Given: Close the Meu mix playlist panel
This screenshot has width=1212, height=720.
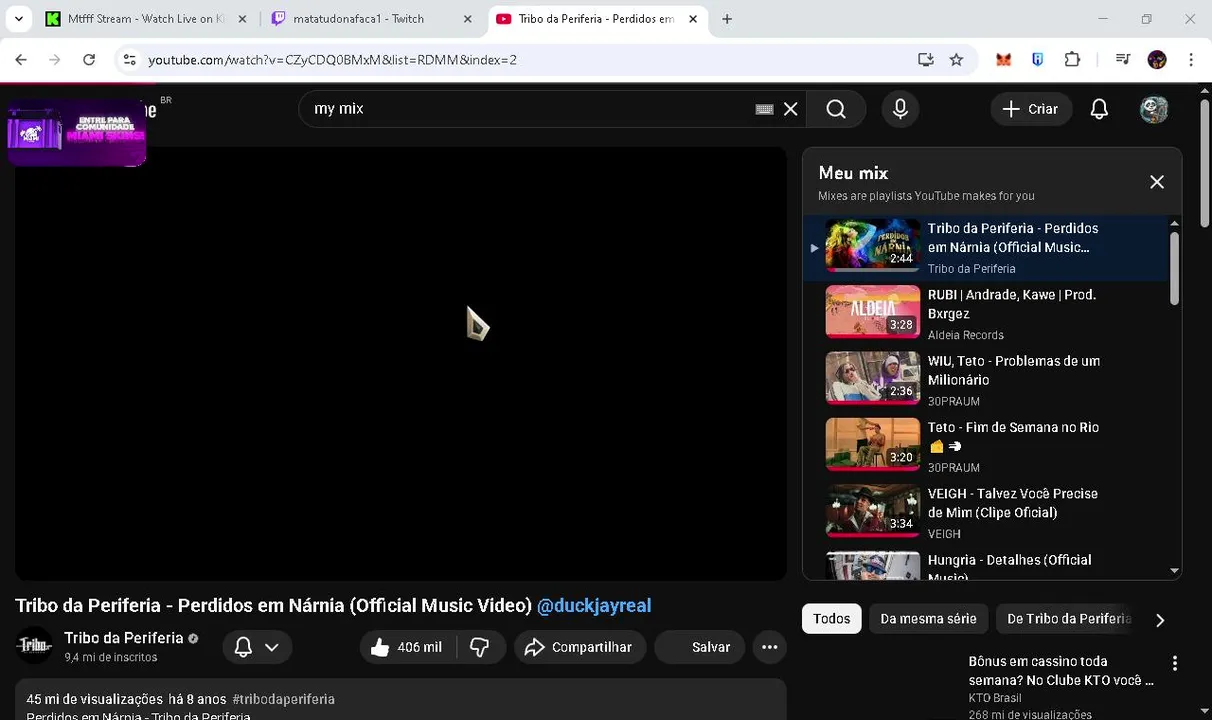Looking at the screenshot, I should pyautogui.click(x=1157, y=182).
